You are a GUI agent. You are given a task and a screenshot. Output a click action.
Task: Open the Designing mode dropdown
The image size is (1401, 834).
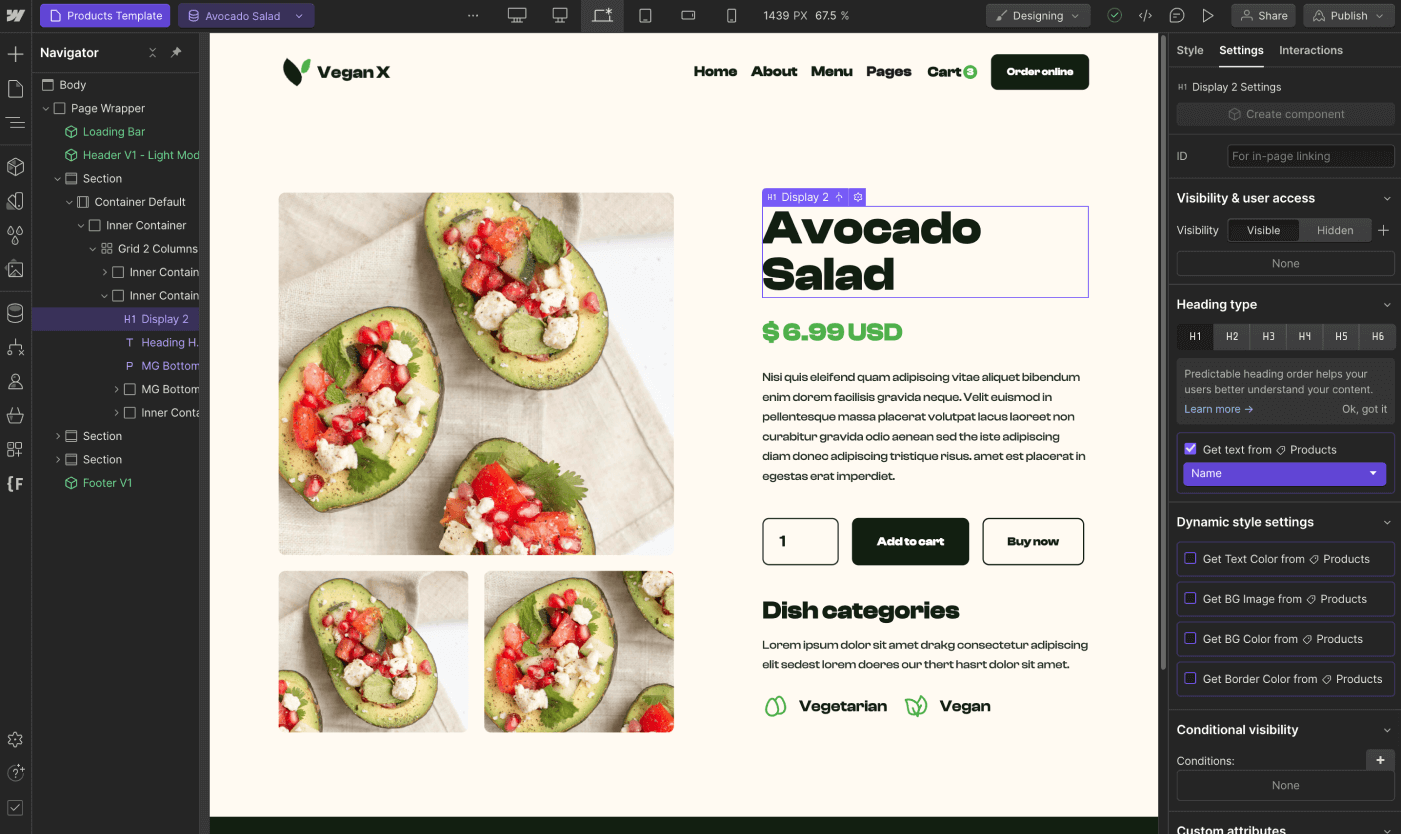click(x=1038, y=16)
